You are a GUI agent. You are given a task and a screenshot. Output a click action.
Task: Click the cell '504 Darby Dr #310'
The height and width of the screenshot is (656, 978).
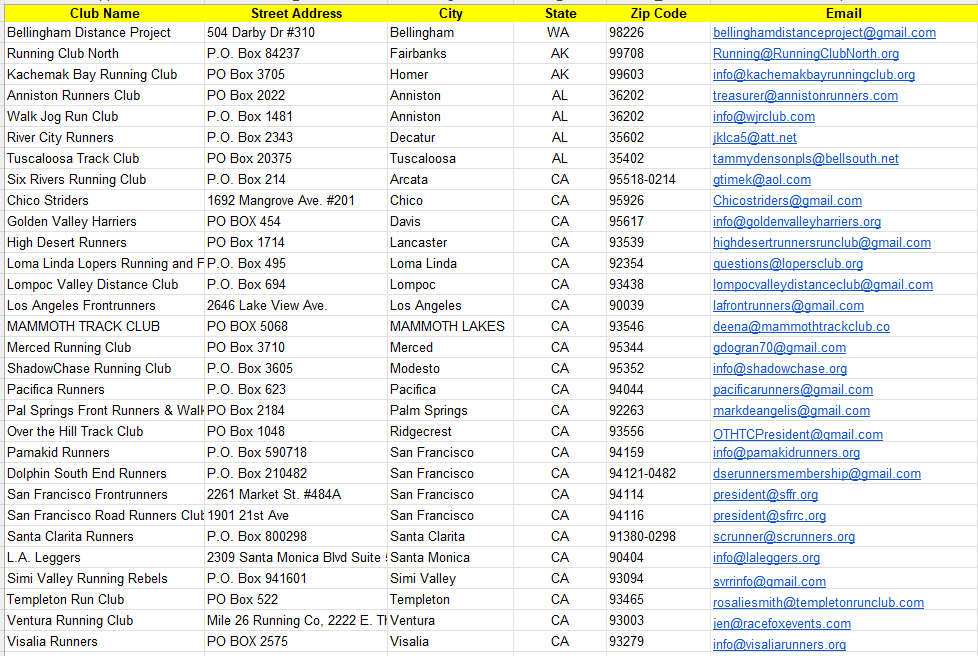296,32
